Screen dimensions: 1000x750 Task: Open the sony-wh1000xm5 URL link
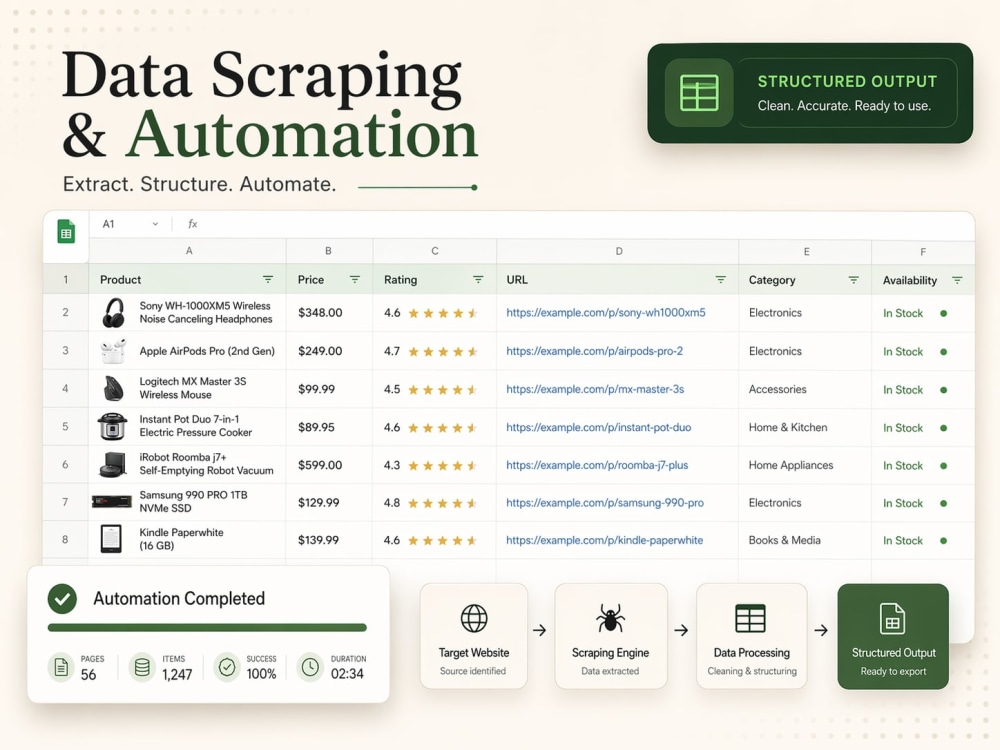tap(605, 312)
